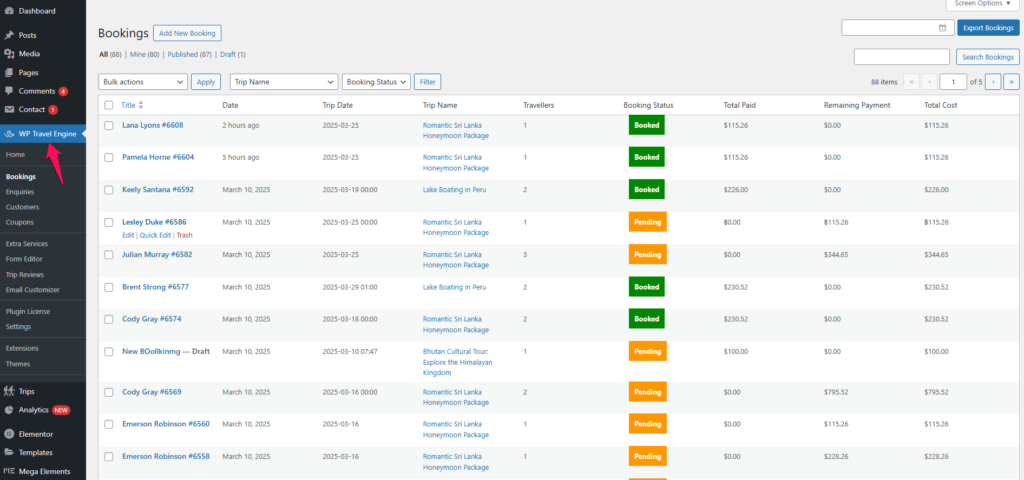Viewport: 1024px width, 480px height.
Task: Click the Export Bookings button
Action: click(988, 28)
